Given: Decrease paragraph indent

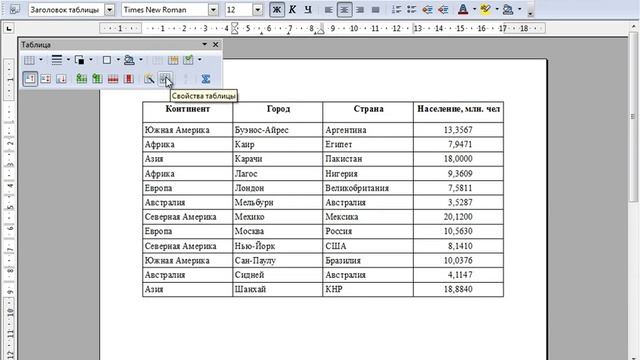Looking at the screenshot, I should 427,9.
